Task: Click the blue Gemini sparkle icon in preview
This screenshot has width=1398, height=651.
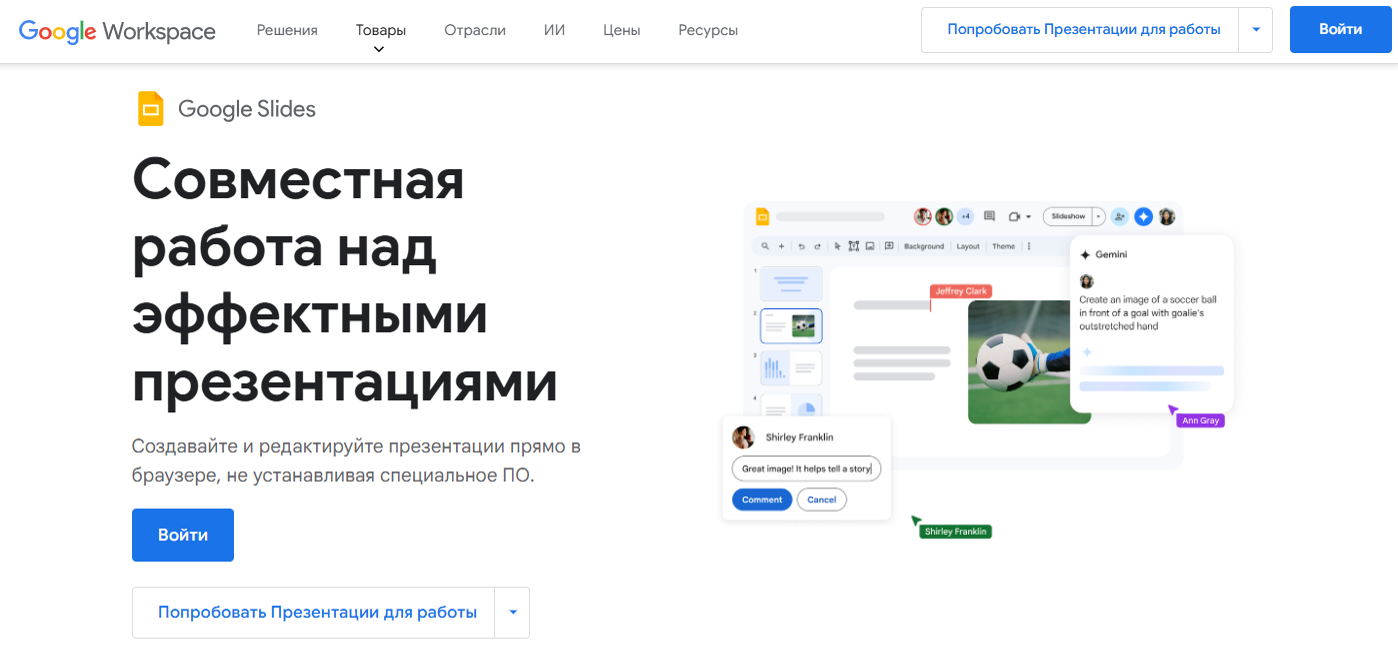Action: pyautogui.click(x=1143, y=216)
